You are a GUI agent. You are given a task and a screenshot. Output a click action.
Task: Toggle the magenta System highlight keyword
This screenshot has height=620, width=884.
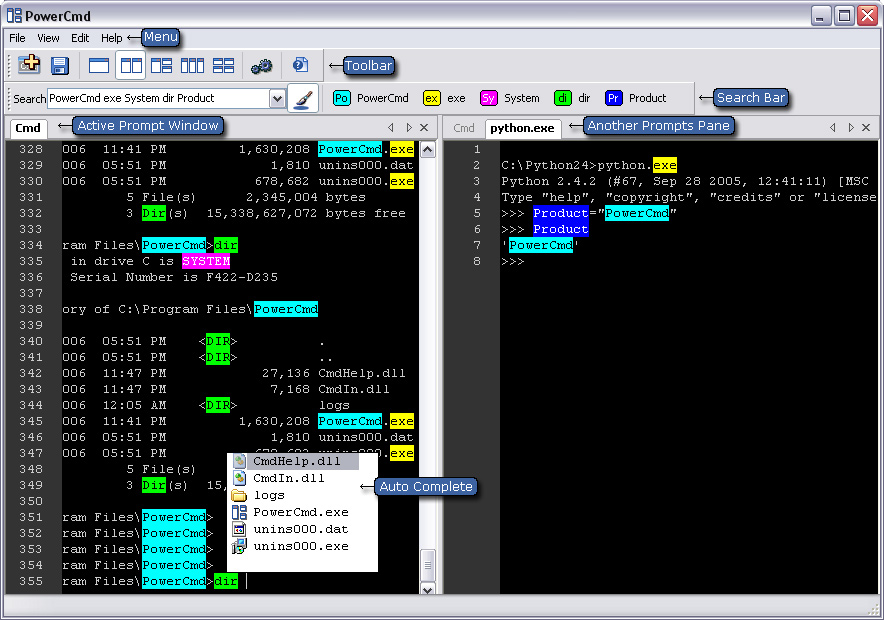510,98
